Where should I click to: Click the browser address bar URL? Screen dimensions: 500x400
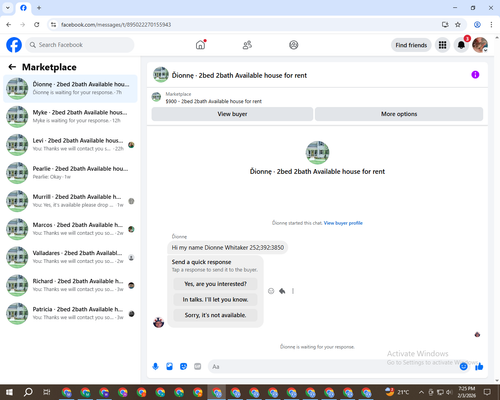pyautogui.click(x=116, y=25)
